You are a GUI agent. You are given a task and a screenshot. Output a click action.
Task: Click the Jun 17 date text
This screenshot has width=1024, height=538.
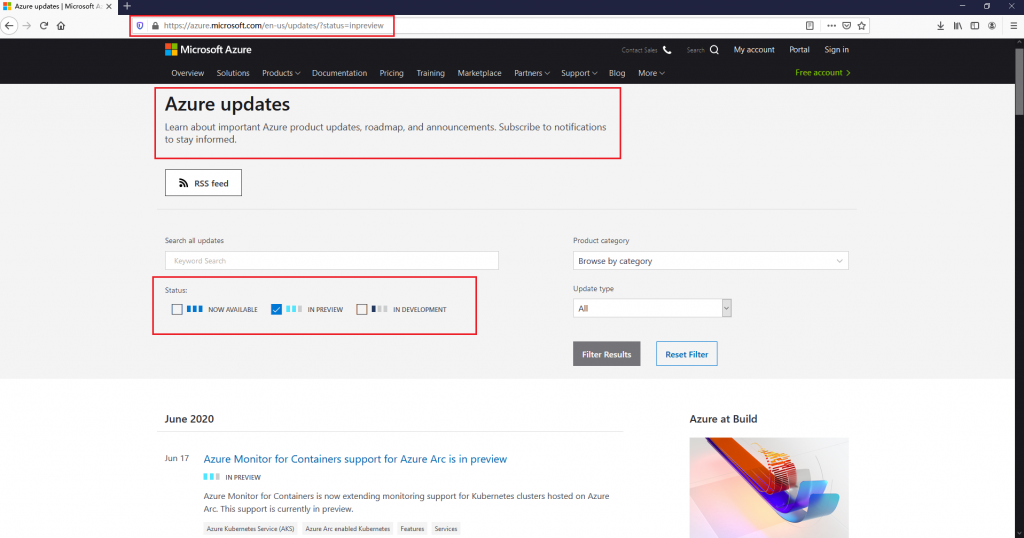[x=177, y=458]
